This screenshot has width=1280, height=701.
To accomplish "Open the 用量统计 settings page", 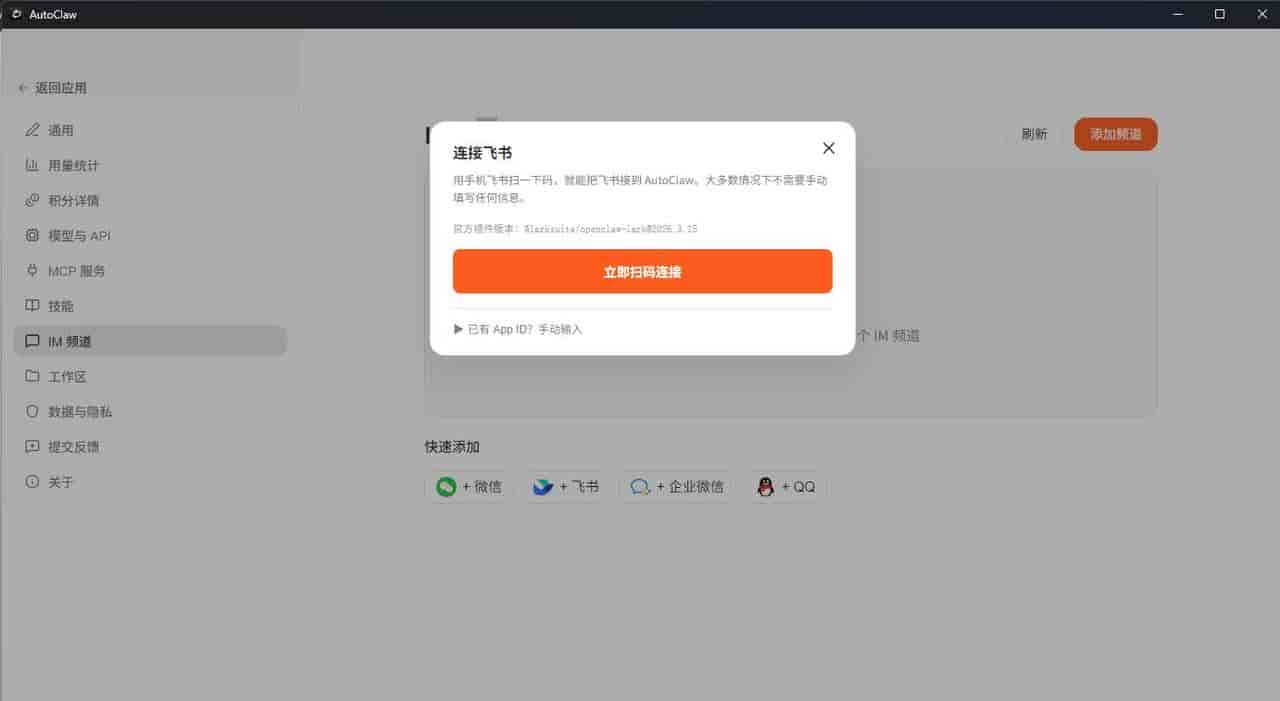I will [x=150, y=165].
